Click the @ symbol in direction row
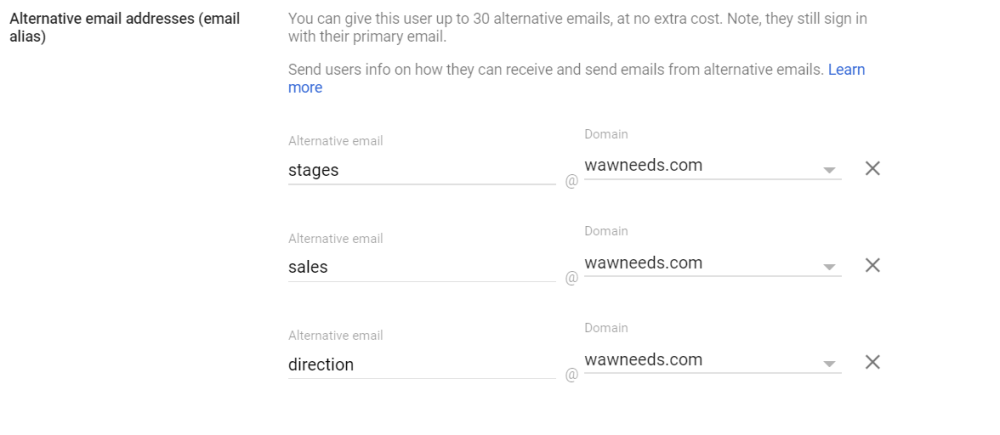 click(x=572, y=375)
